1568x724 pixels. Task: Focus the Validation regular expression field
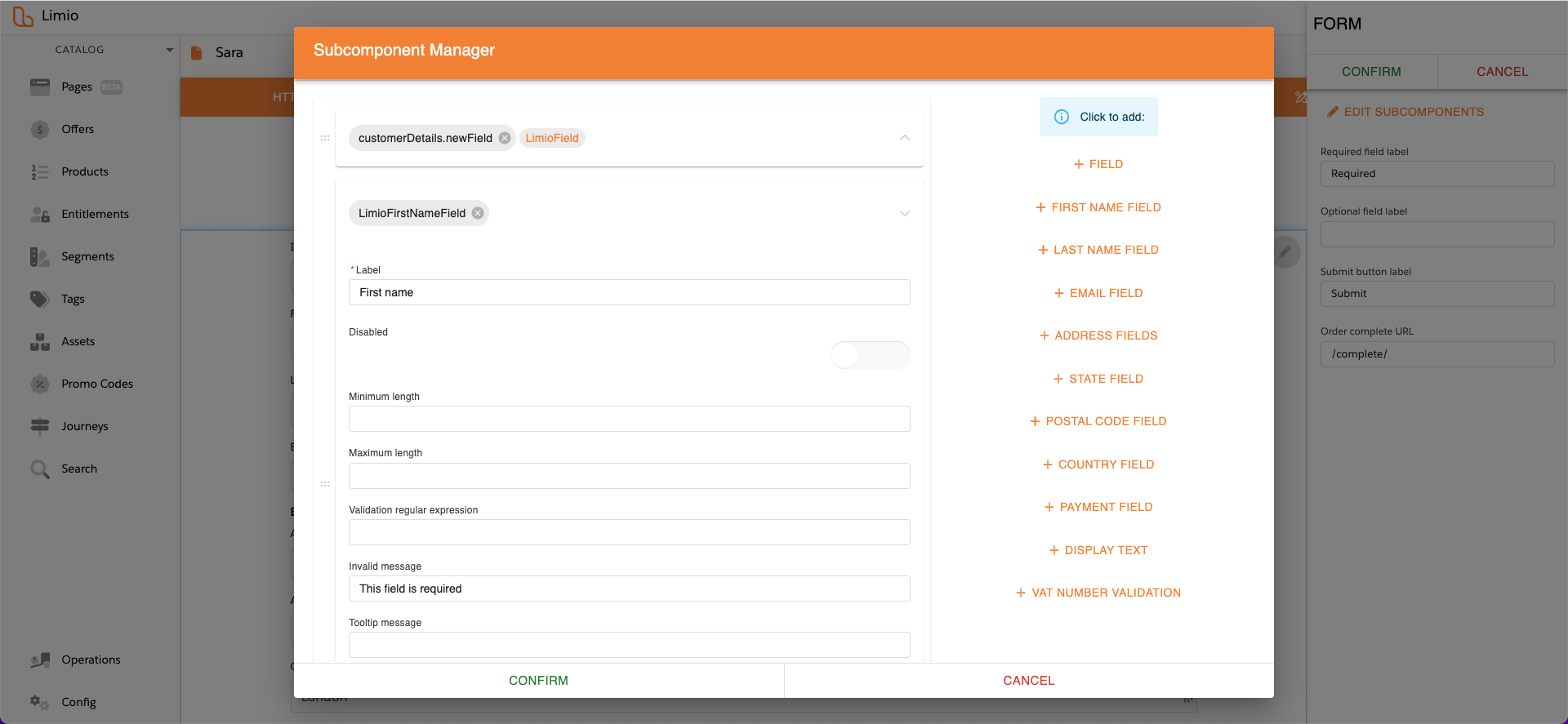click(x=629, y=532)
